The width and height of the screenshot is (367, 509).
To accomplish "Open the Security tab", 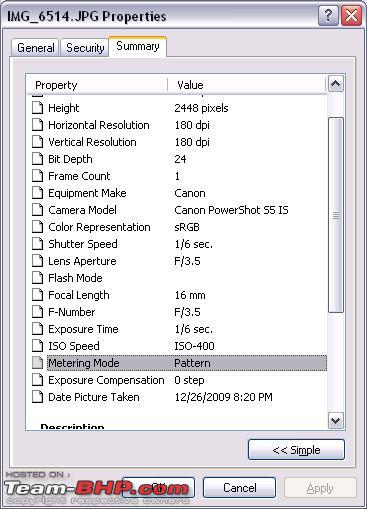I will tap(85, 48).
